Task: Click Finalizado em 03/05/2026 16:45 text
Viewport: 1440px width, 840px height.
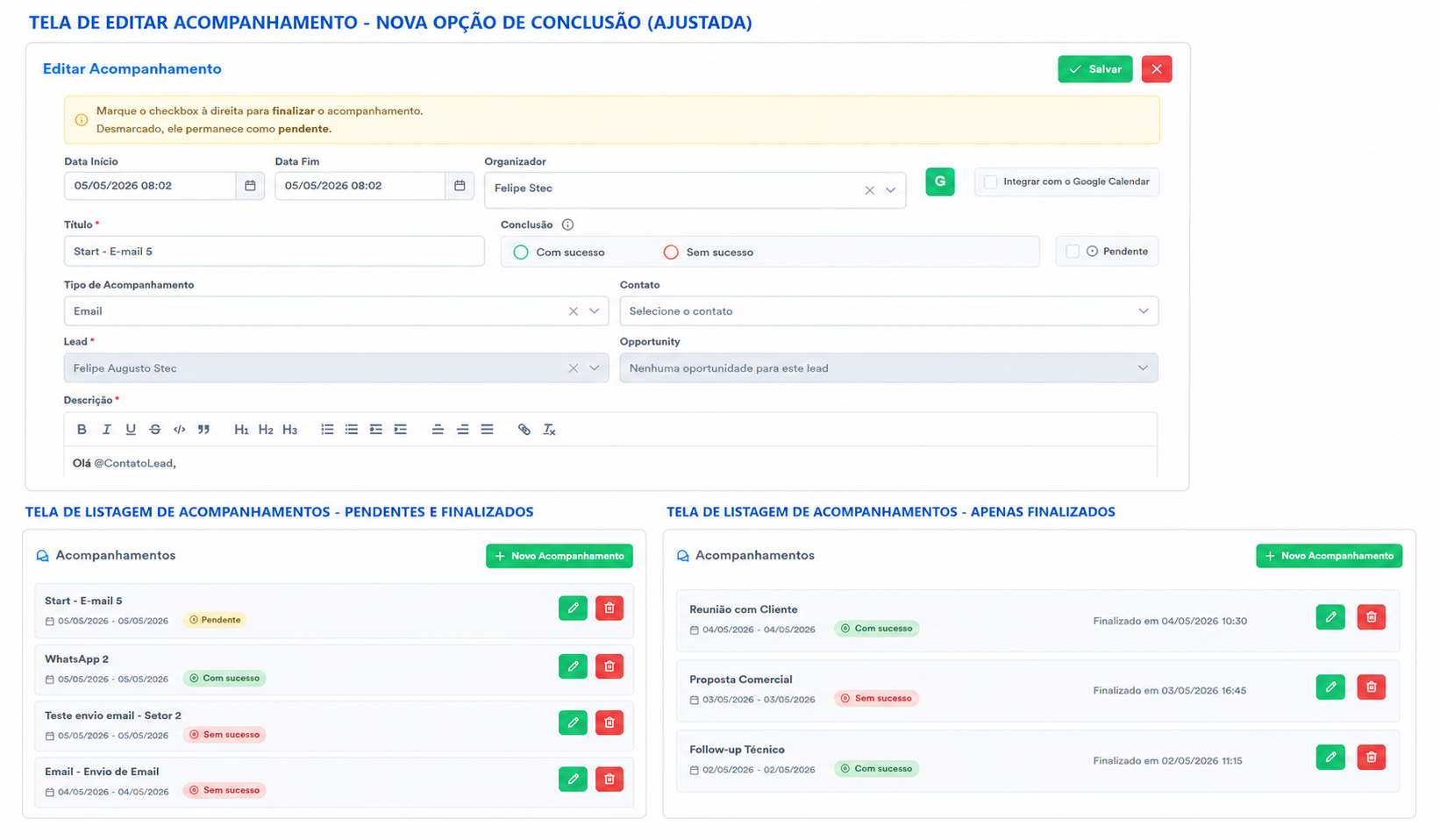Action: click(1170, 691)
